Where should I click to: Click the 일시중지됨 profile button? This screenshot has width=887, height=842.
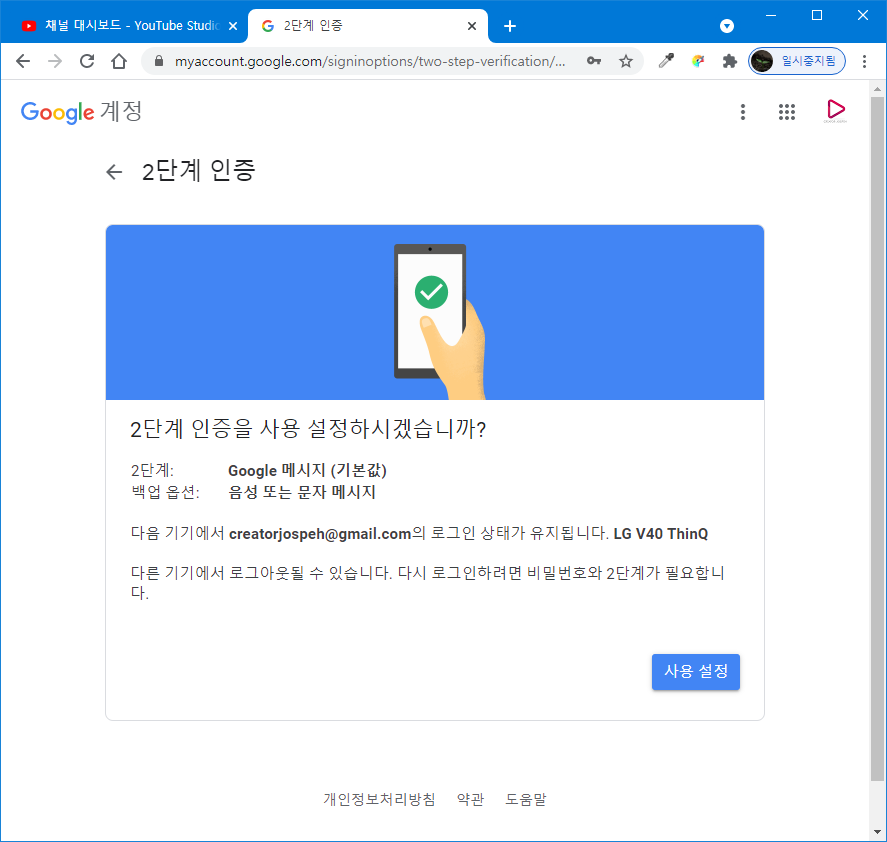797,61
